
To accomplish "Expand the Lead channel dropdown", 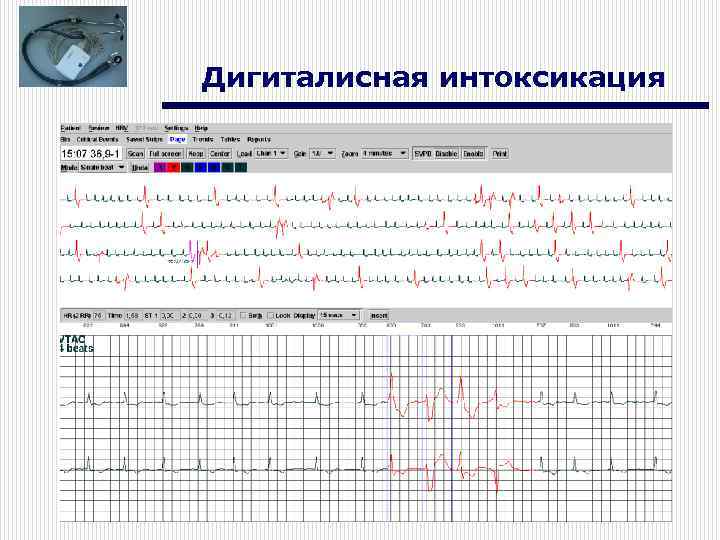I will click(271, 153).
